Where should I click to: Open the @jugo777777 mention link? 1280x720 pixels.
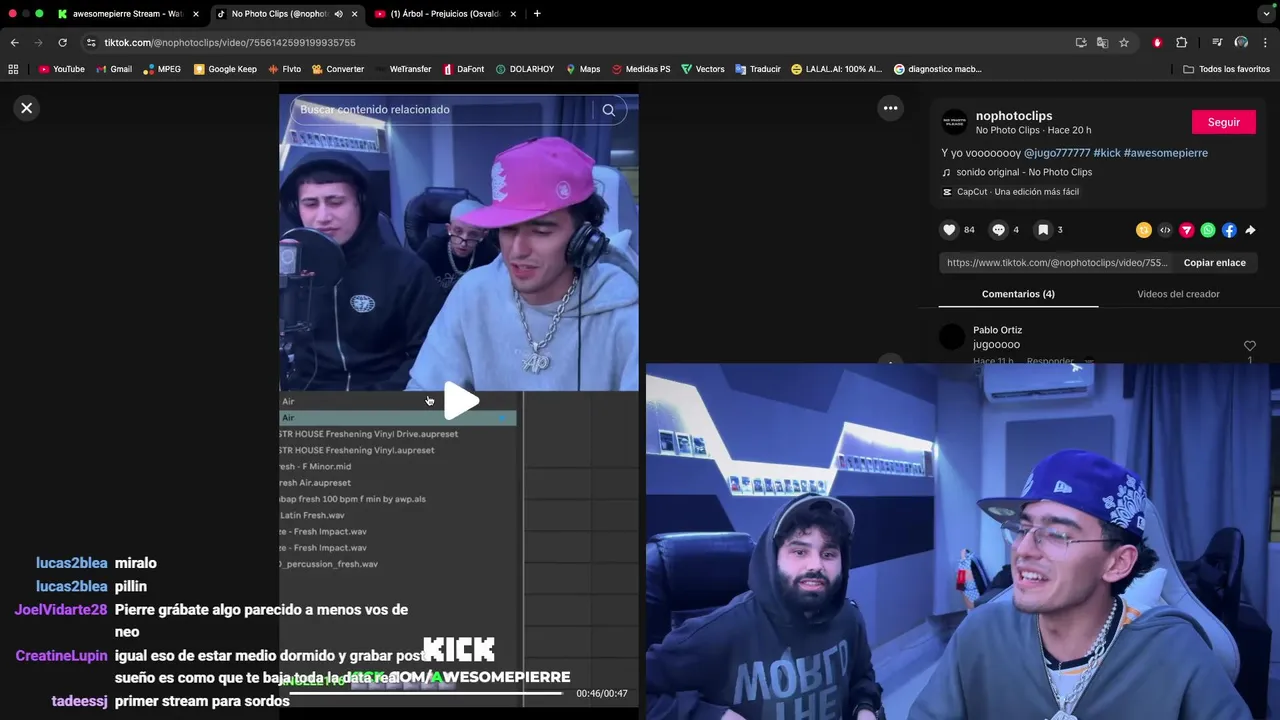[1057, 153]
